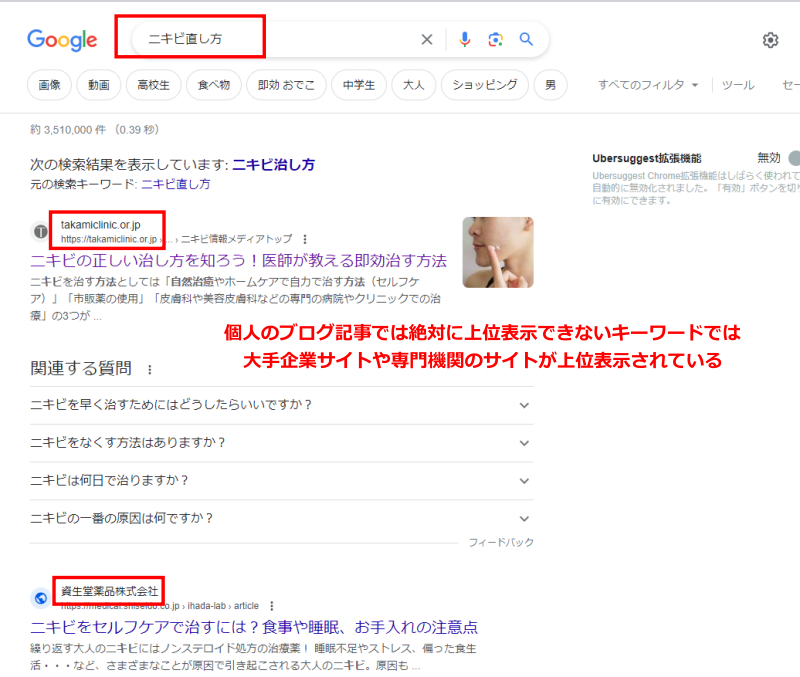
Task: Select the 食べ物 filter chip
Action: pyautogui.click(x=214, y=85)
